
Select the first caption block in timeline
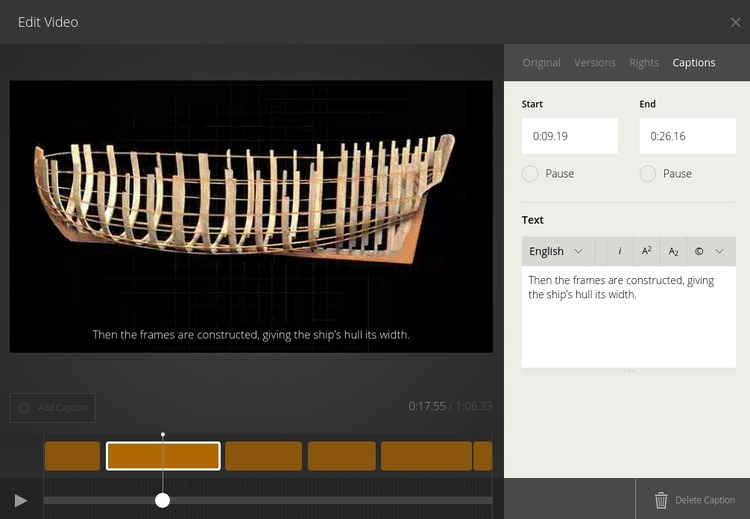[x=72, y=456]
